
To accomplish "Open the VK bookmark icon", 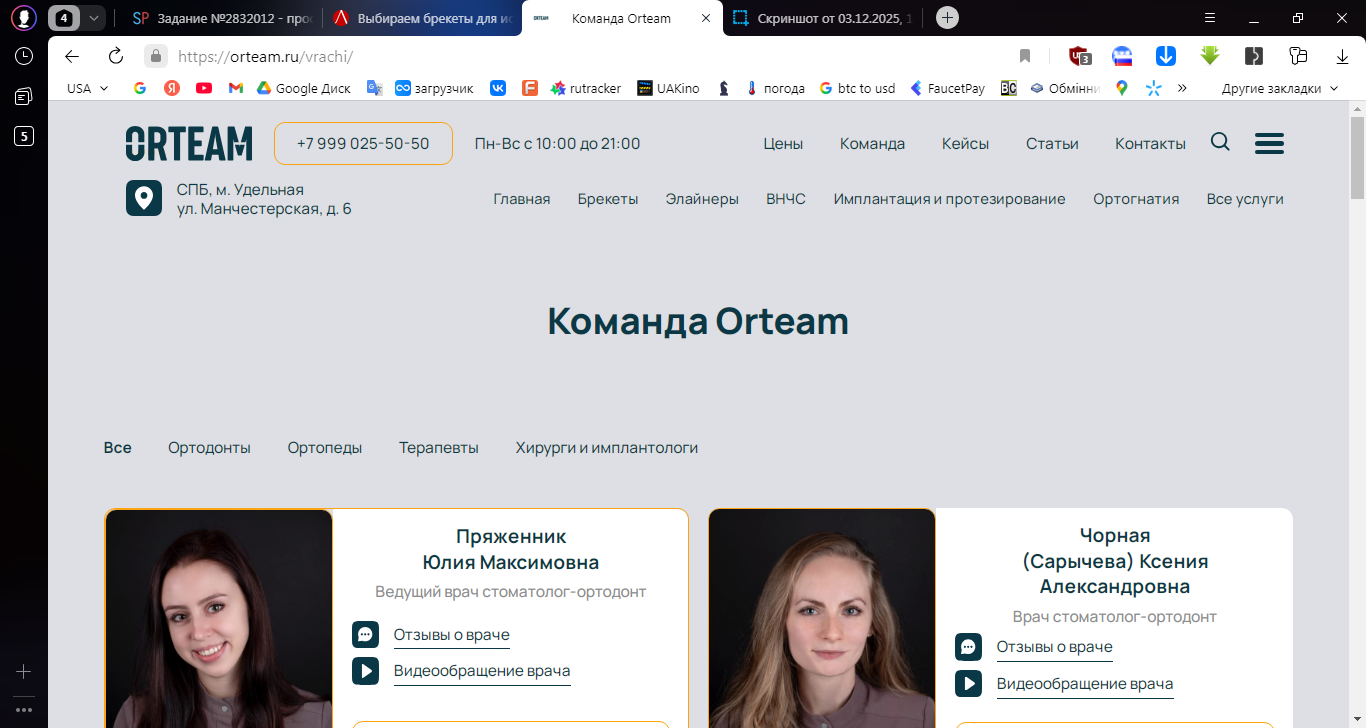I will (x=498, y=88).
